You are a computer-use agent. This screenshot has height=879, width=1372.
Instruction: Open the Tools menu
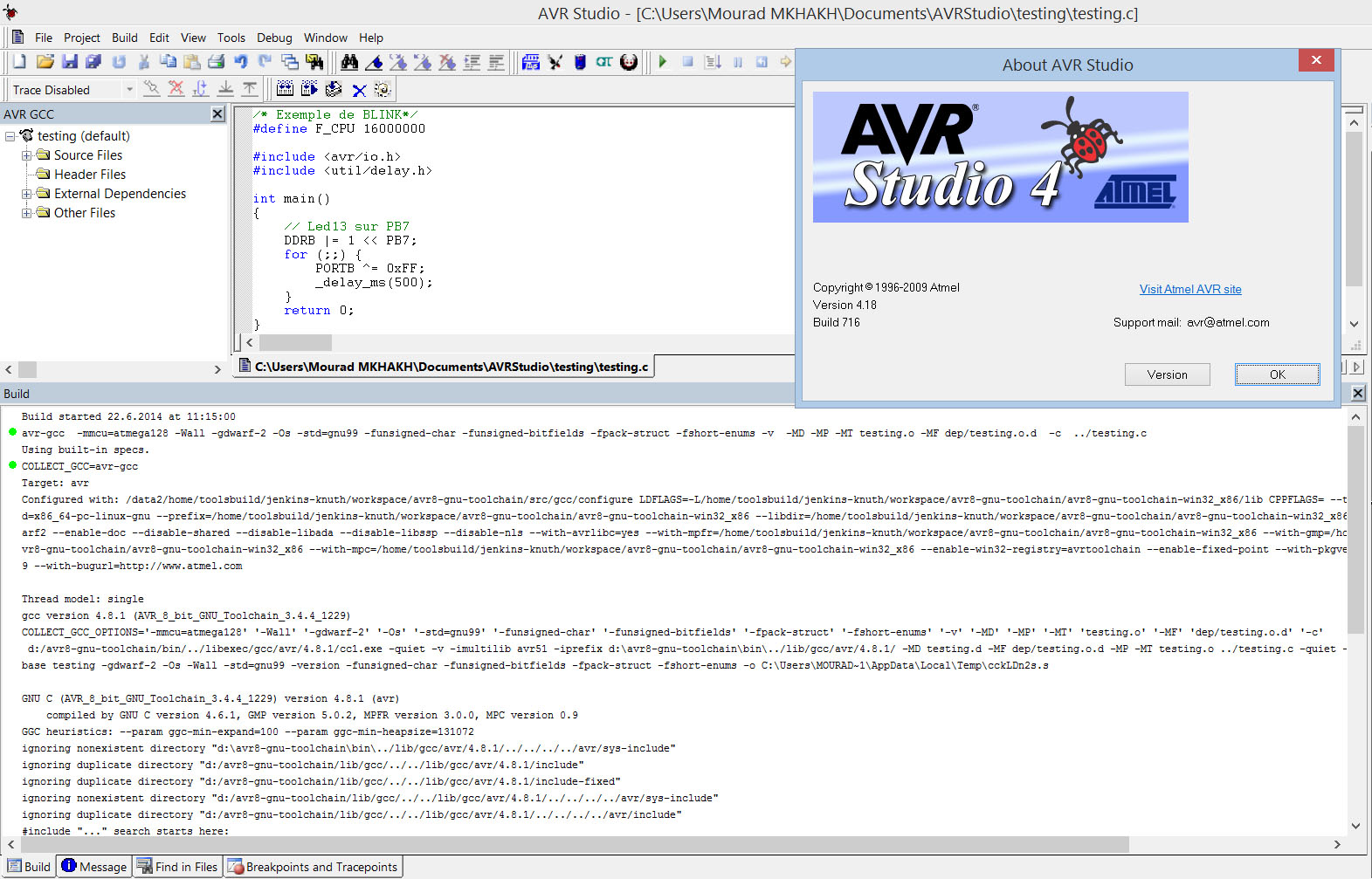(x=231, y=38)
